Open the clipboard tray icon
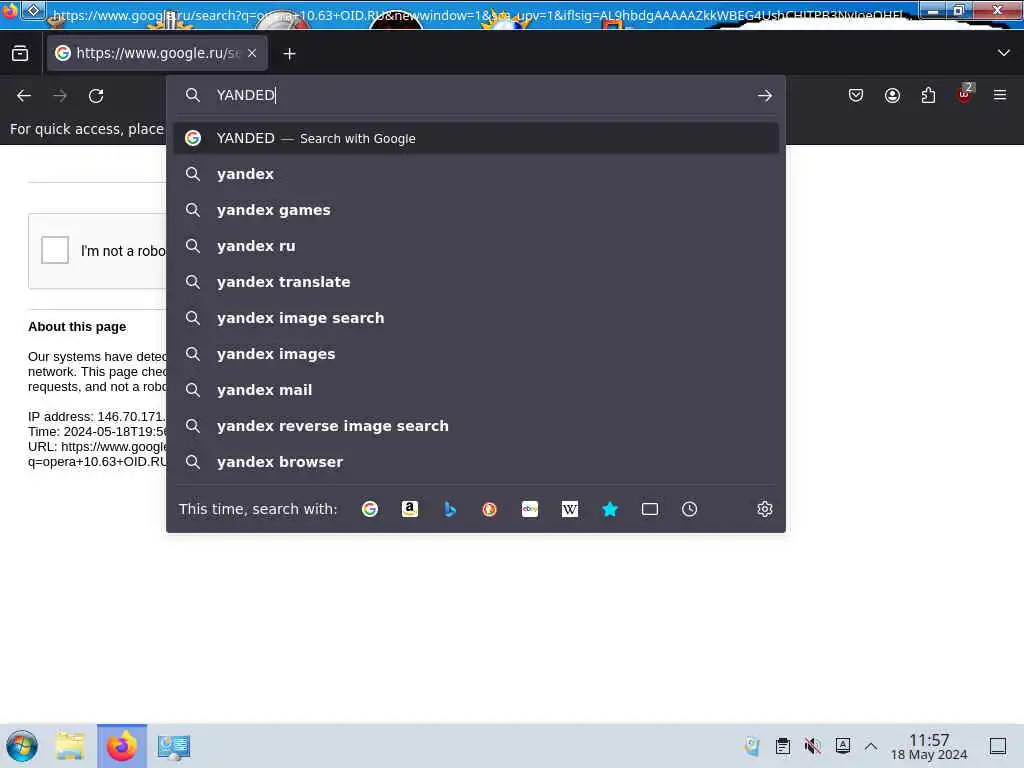The height and width of the screenshot is (768, 1024). [x=782, y=746]
